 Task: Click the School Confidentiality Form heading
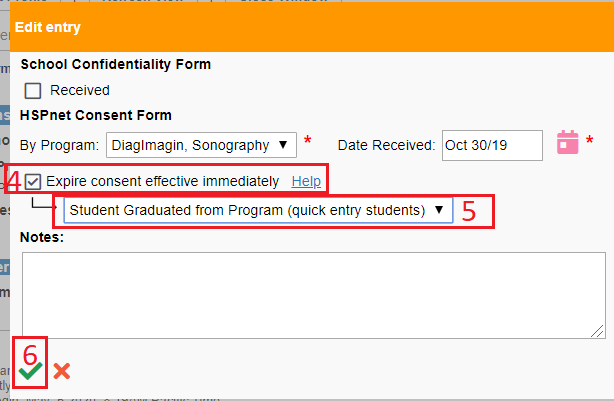pyautogui.click(x=116, y=64)
